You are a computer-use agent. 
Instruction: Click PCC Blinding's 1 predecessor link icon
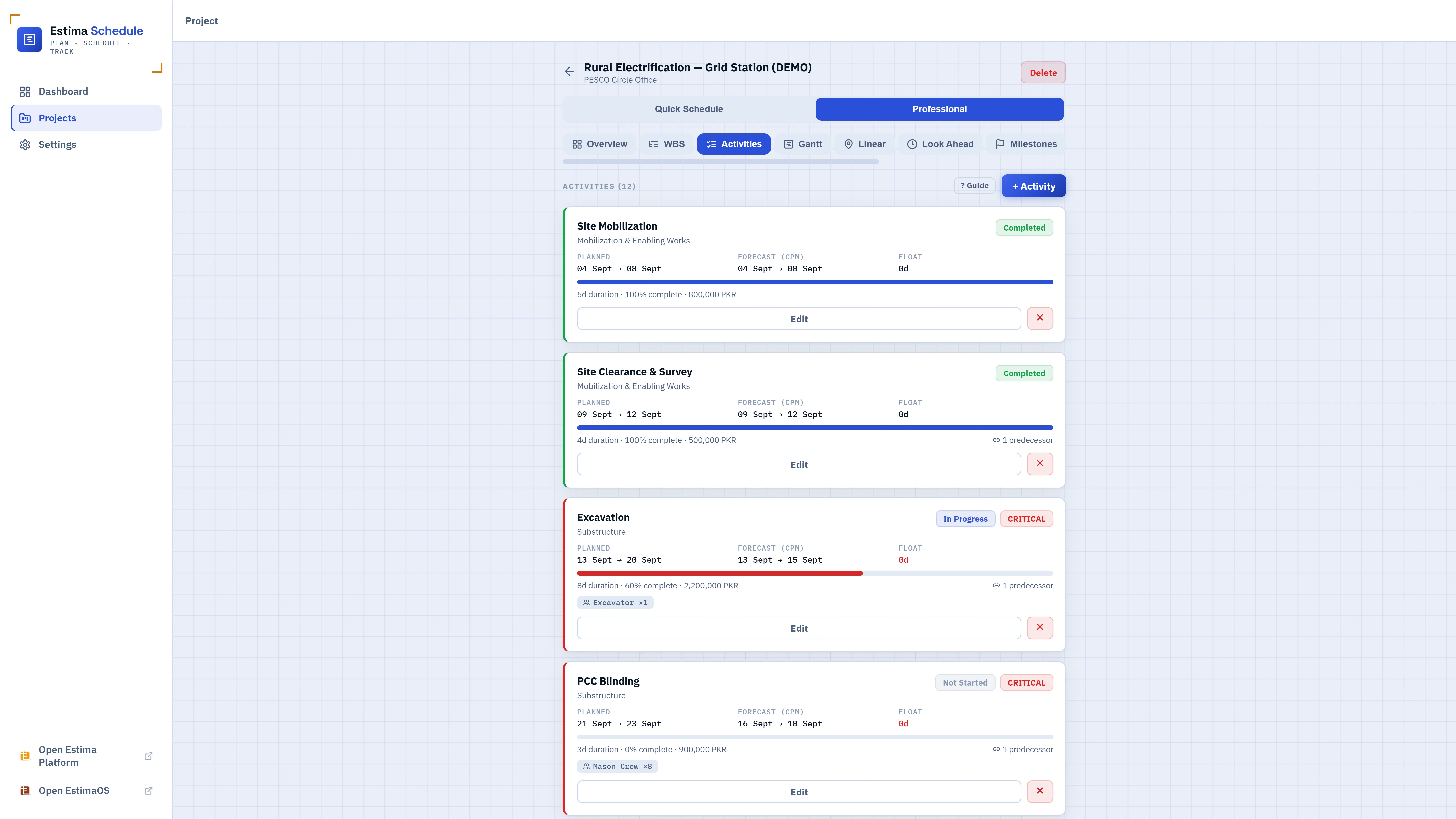(x=996, y=749)
